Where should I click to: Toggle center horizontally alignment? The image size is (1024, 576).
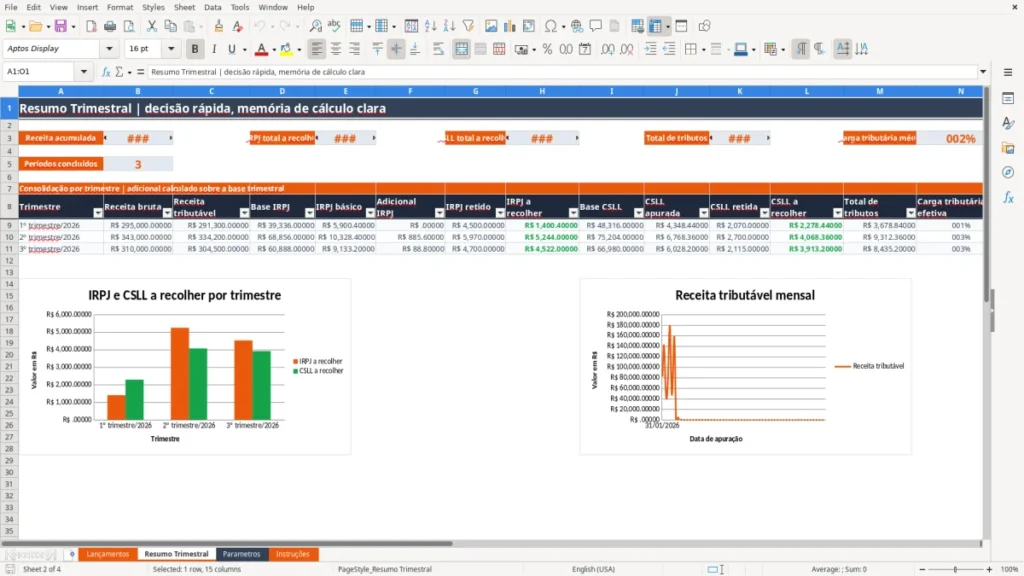[336, 49]
